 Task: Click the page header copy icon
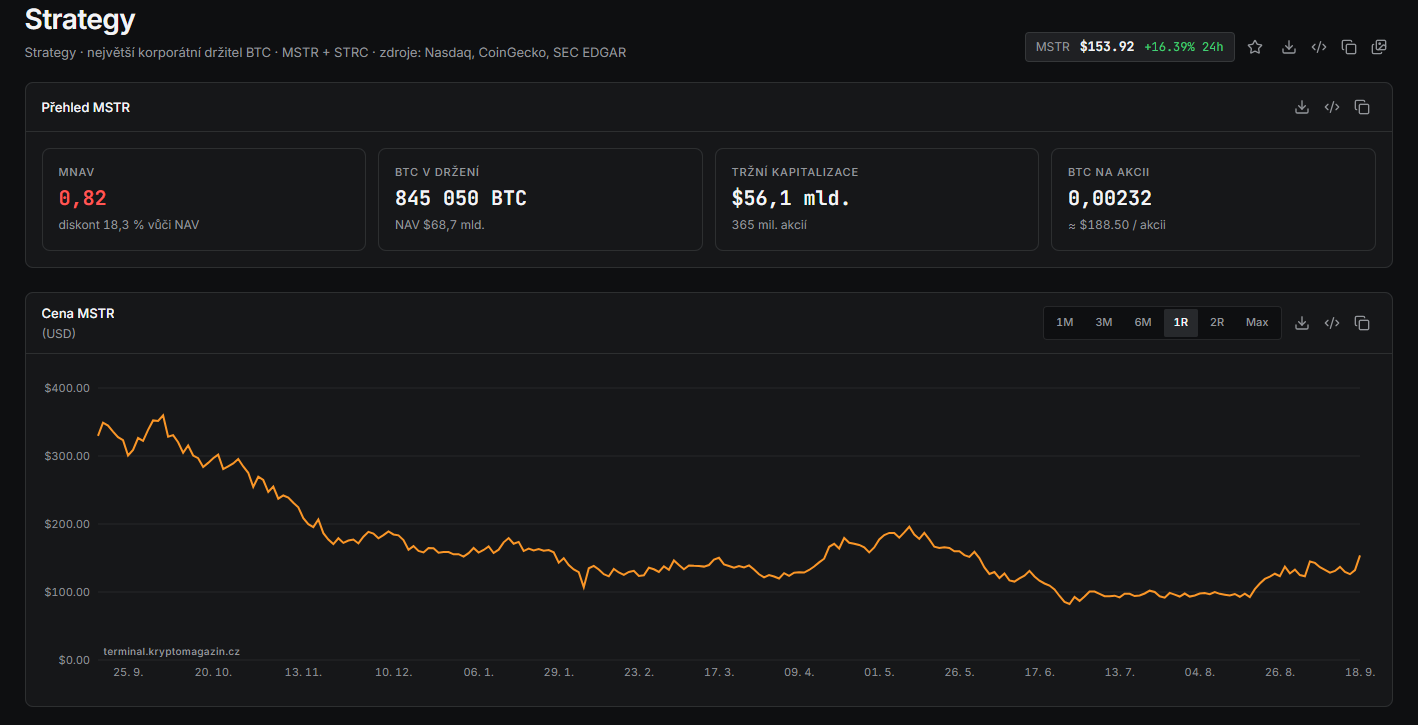1349,47
